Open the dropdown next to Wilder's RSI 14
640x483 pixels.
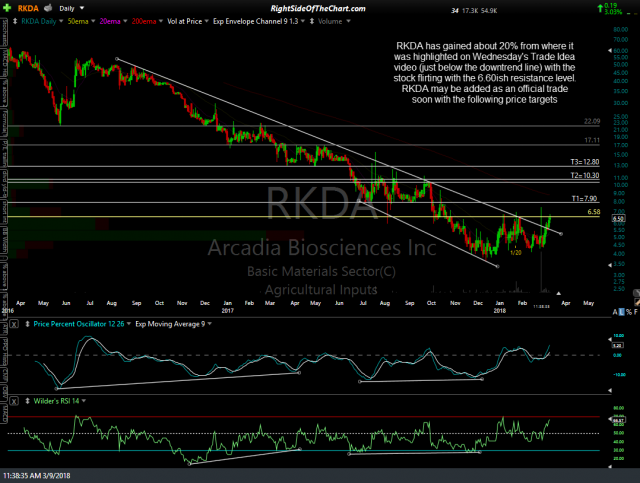tap(84, 401)
